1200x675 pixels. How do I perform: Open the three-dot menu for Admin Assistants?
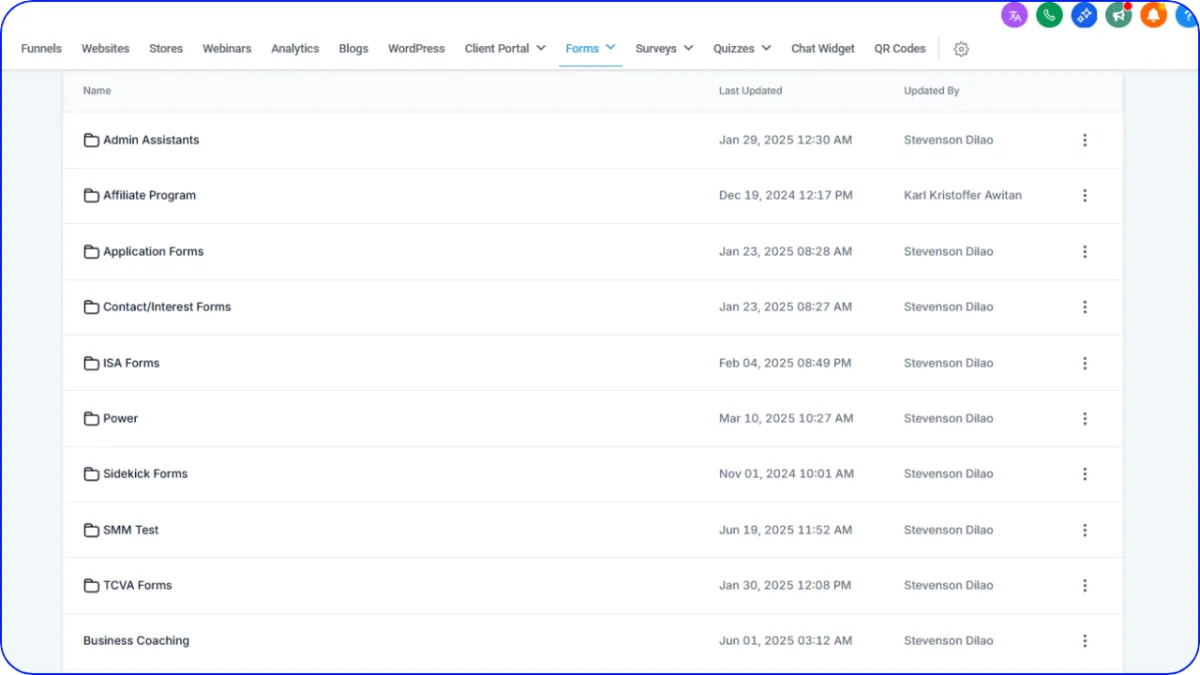coord(1085,140)
